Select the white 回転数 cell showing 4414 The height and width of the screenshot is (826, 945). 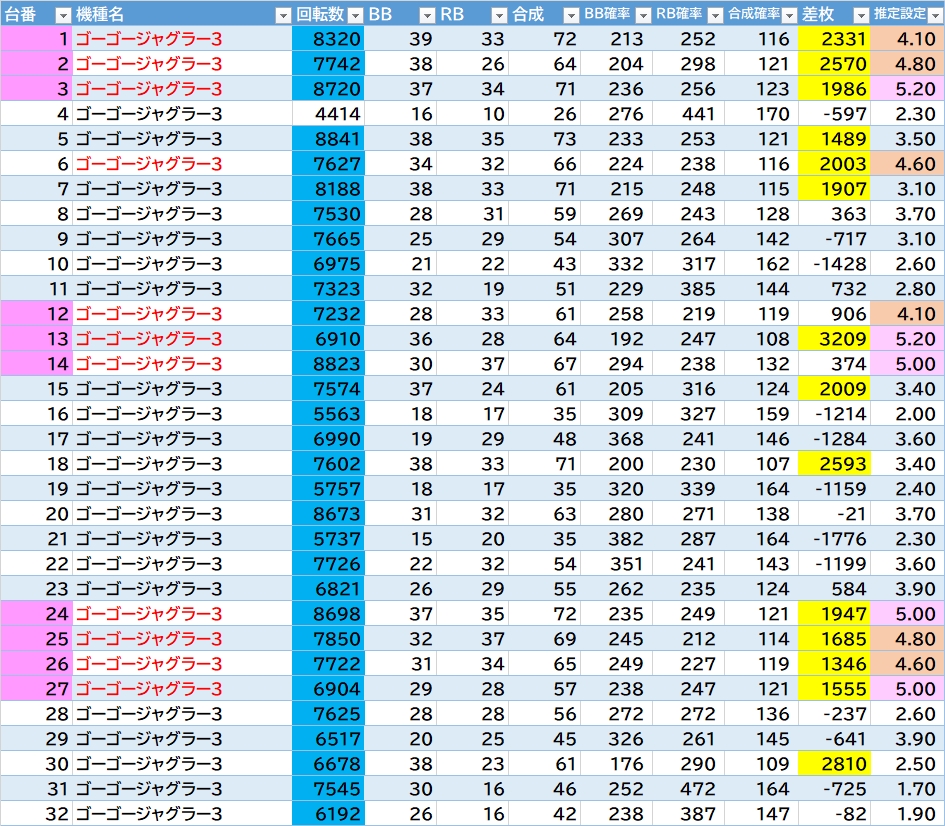(x=329, y=114)
